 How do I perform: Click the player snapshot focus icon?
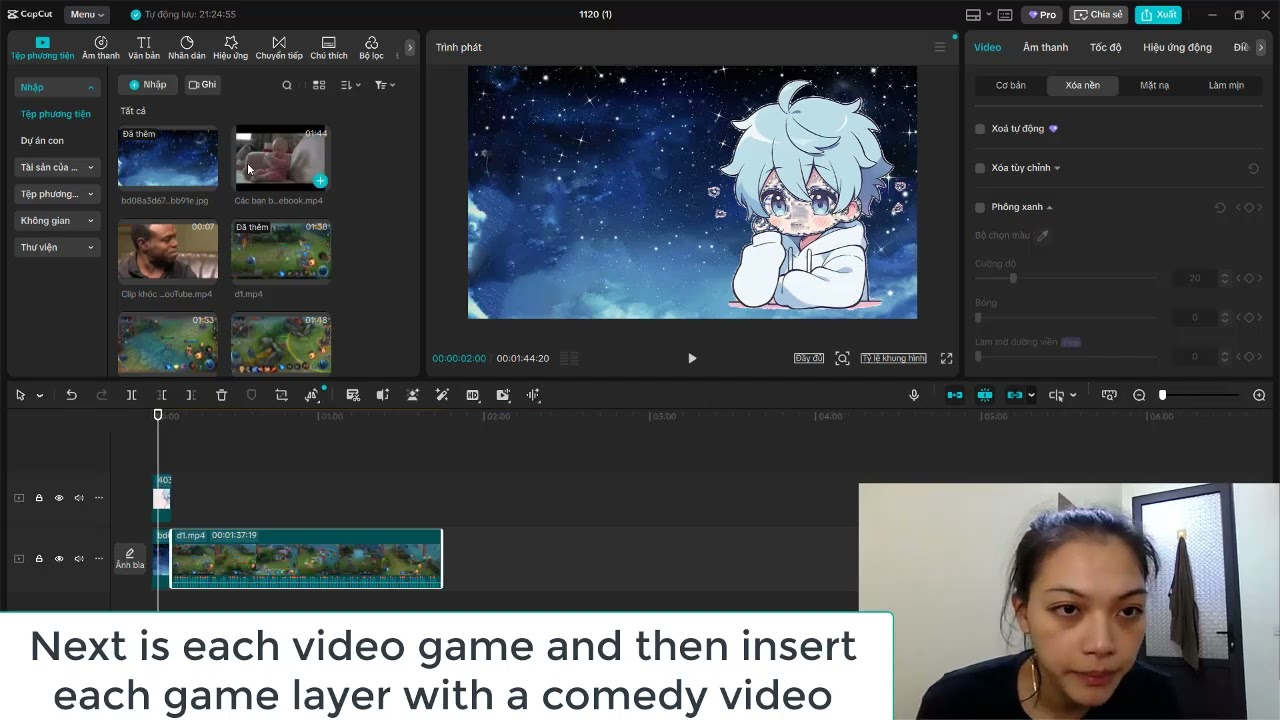point(842,358)
